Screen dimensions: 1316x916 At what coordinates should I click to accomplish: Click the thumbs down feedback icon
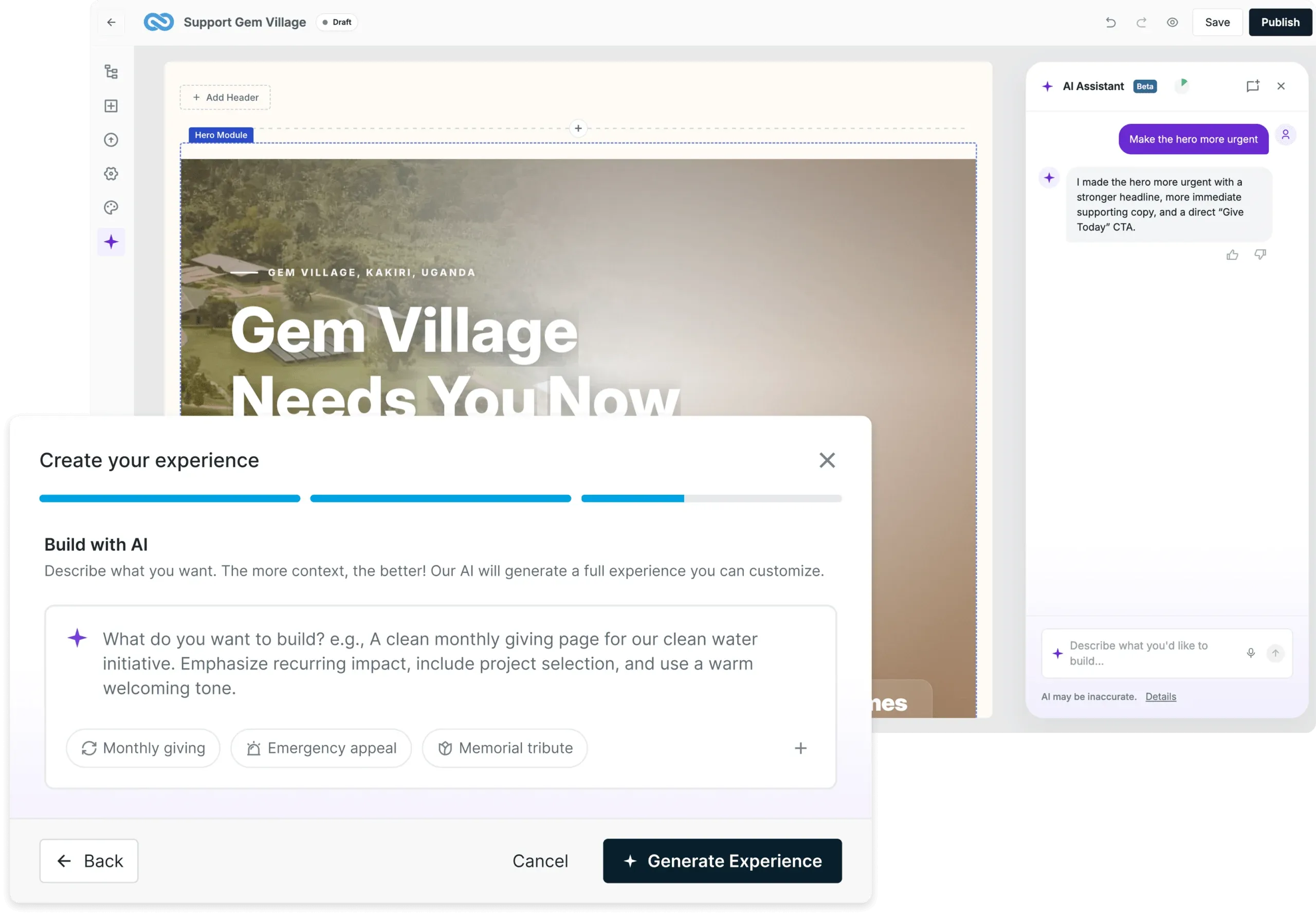click(x=1260, y=255)
